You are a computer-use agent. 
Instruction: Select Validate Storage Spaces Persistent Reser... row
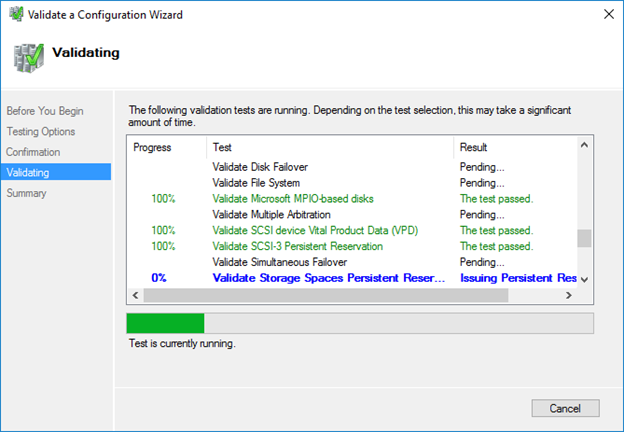[352, 278]
